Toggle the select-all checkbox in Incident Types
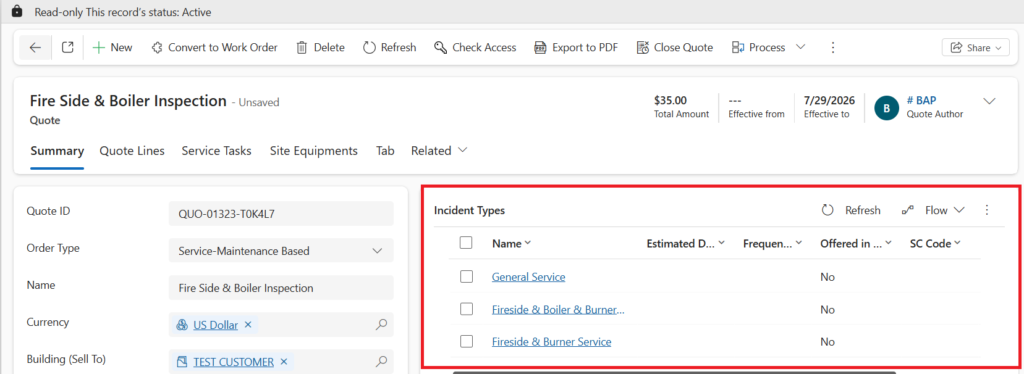The height and width of the screenshot is (374, 1024). 466,243
